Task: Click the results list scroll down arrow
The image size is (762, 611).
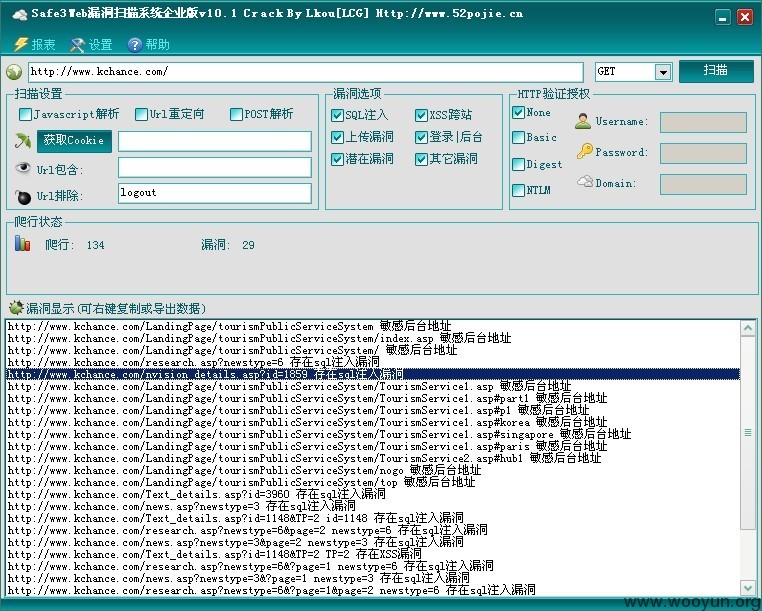Action: point(748,588)
